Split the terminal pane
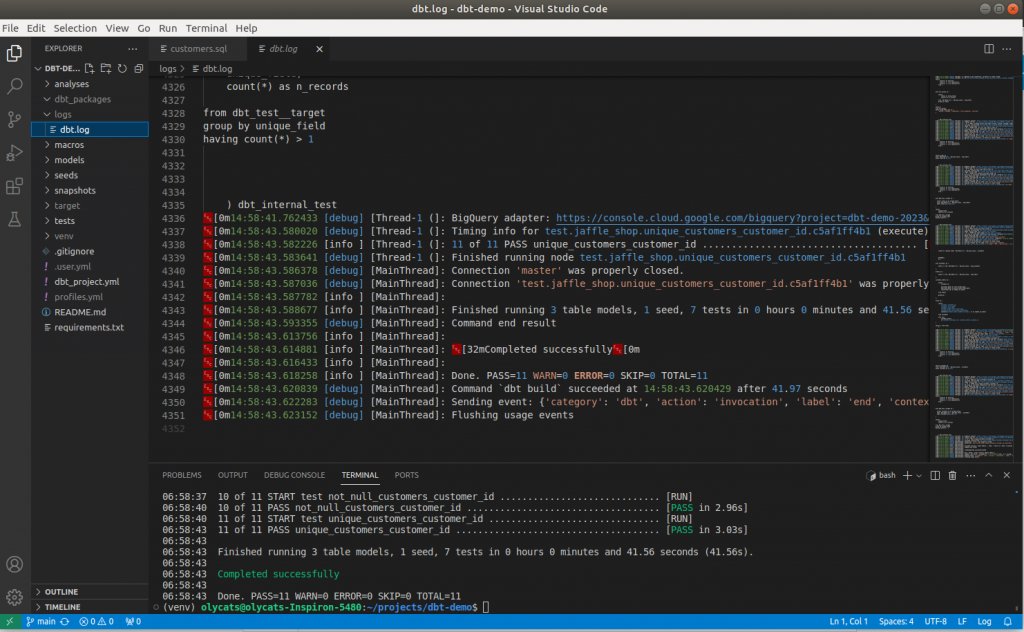 tap(935, 475)
